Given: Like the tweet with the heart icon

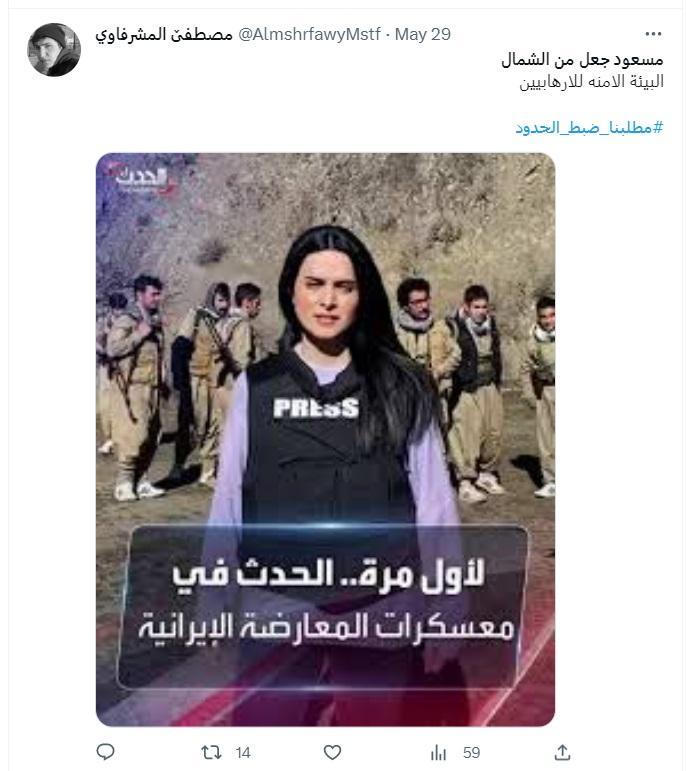Looking at the screenshot, I should click(x=332, y=752).
